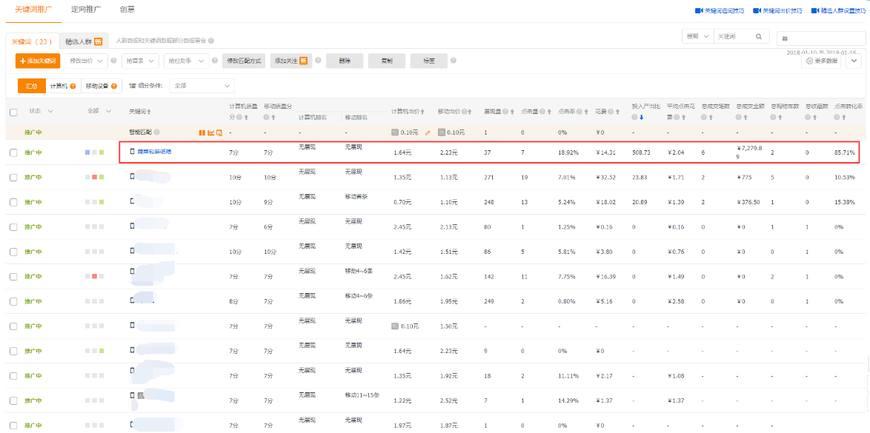Check the row with 移动首条 ranking

point(13,202)
